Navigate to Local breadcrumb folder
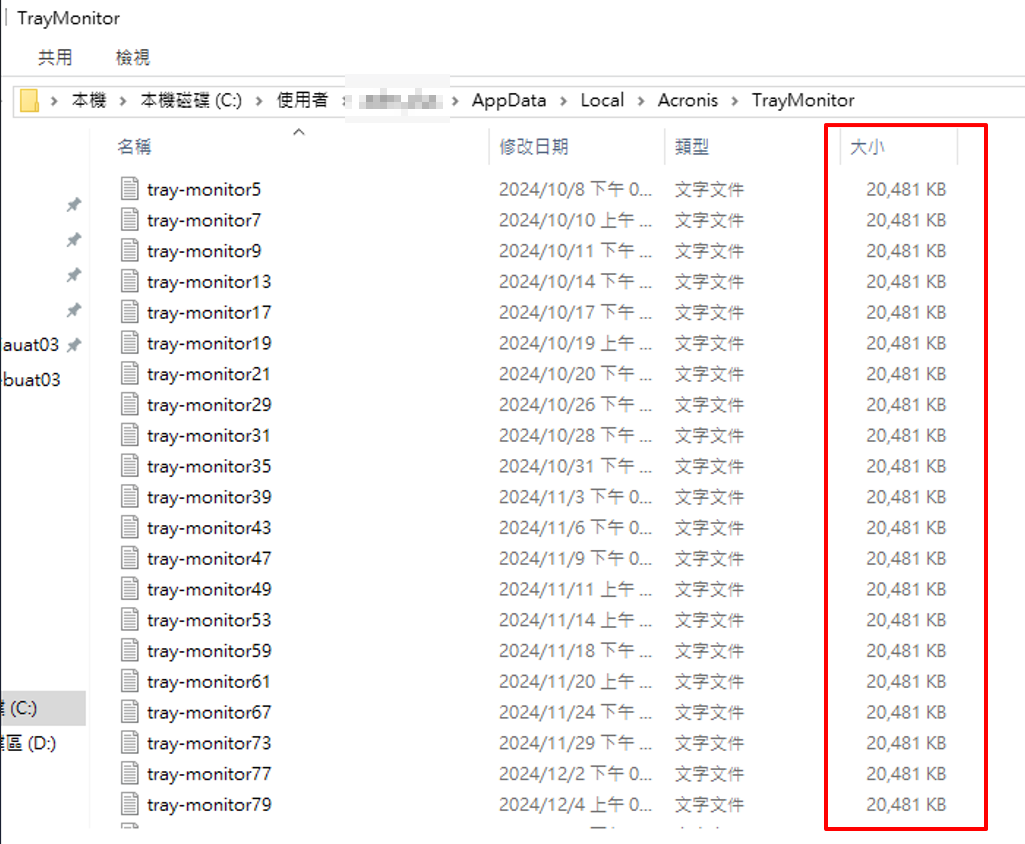Screen dimensions: 1025x844 point(602,100)
